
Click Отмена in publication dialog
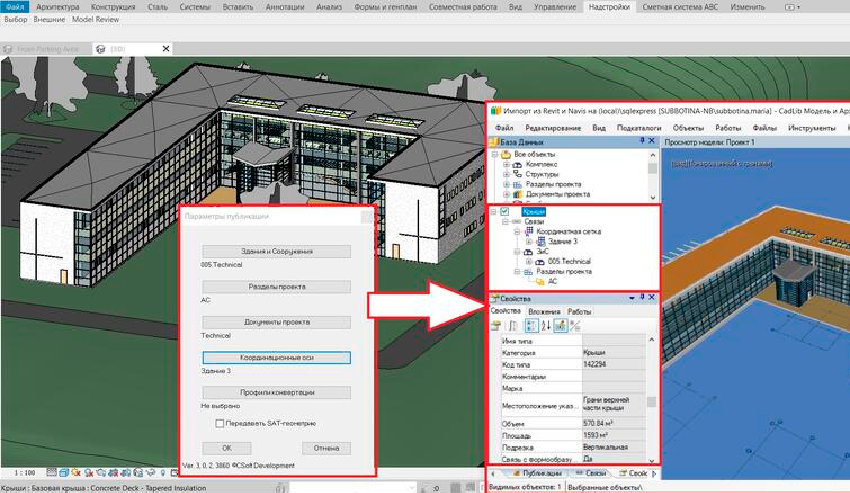coord(326,448)
